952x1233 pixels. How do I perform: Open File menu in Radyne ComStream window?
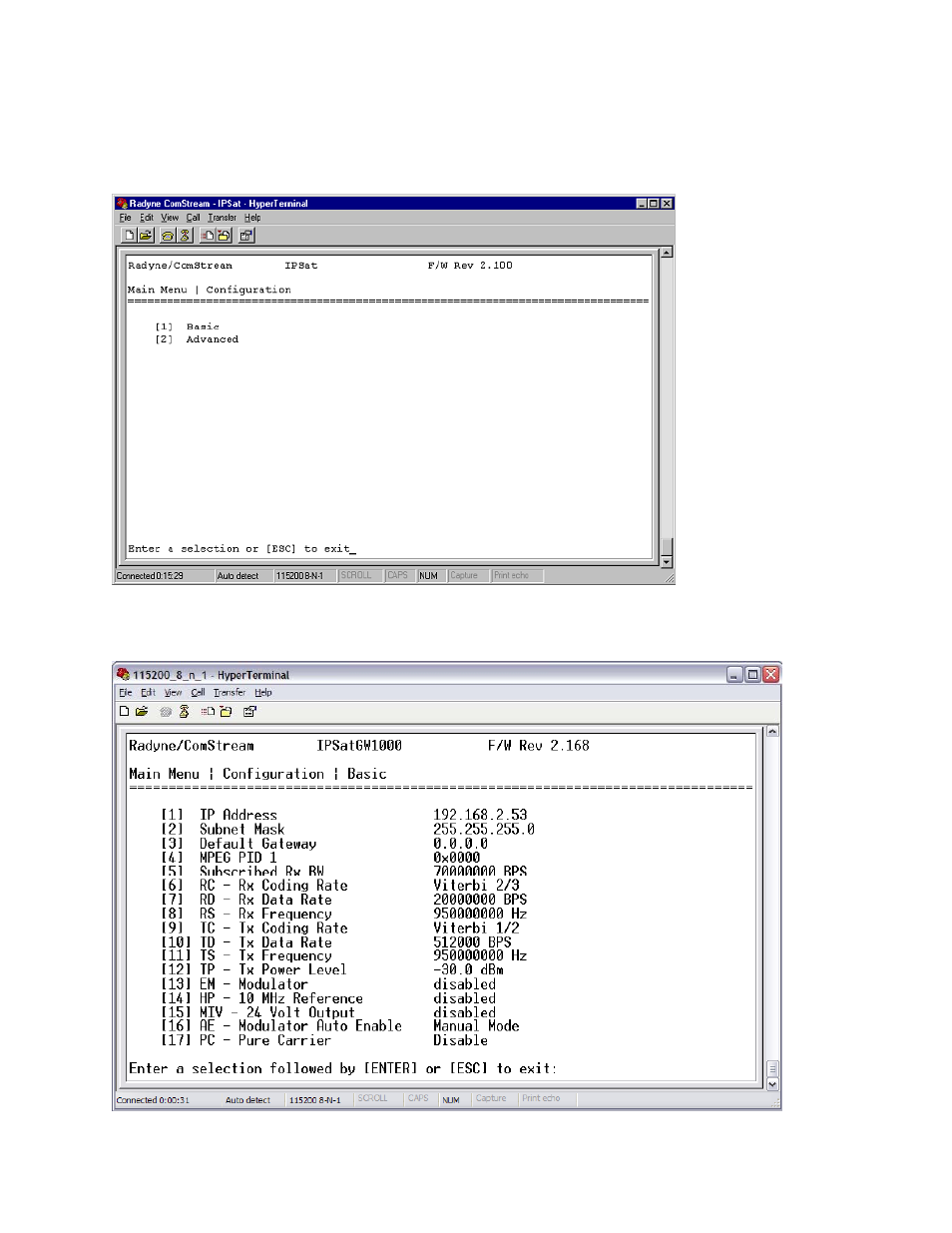point(125,218)
